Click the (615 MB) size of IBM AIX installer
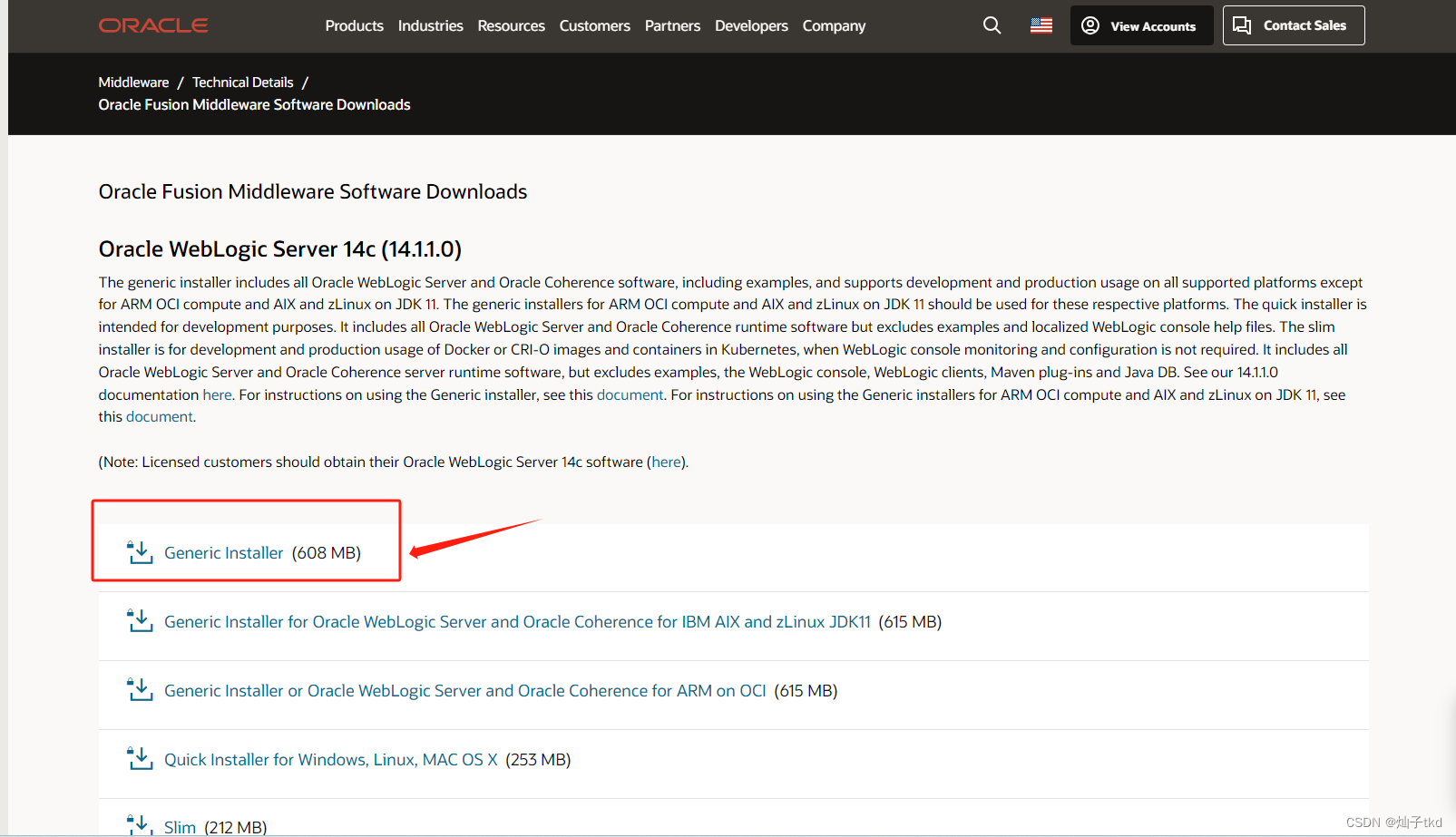 point(910,621)
